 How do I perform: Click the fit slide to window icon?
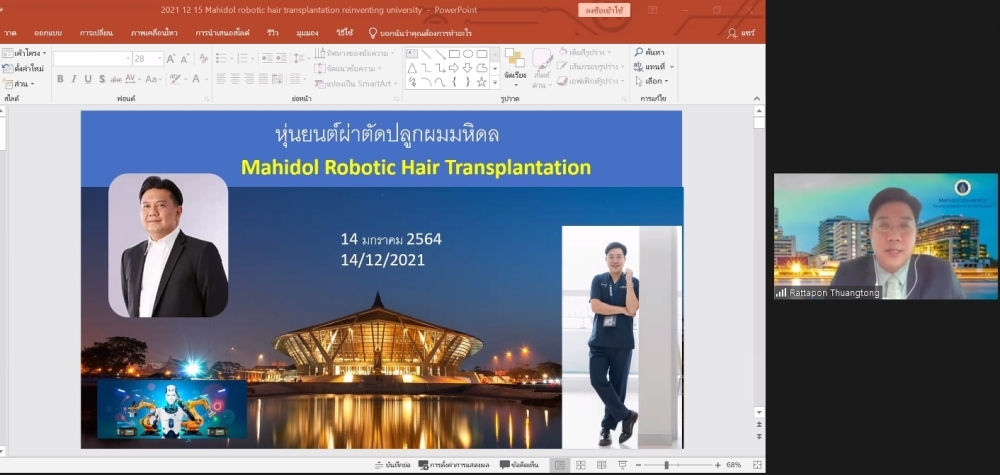[755, 466]
